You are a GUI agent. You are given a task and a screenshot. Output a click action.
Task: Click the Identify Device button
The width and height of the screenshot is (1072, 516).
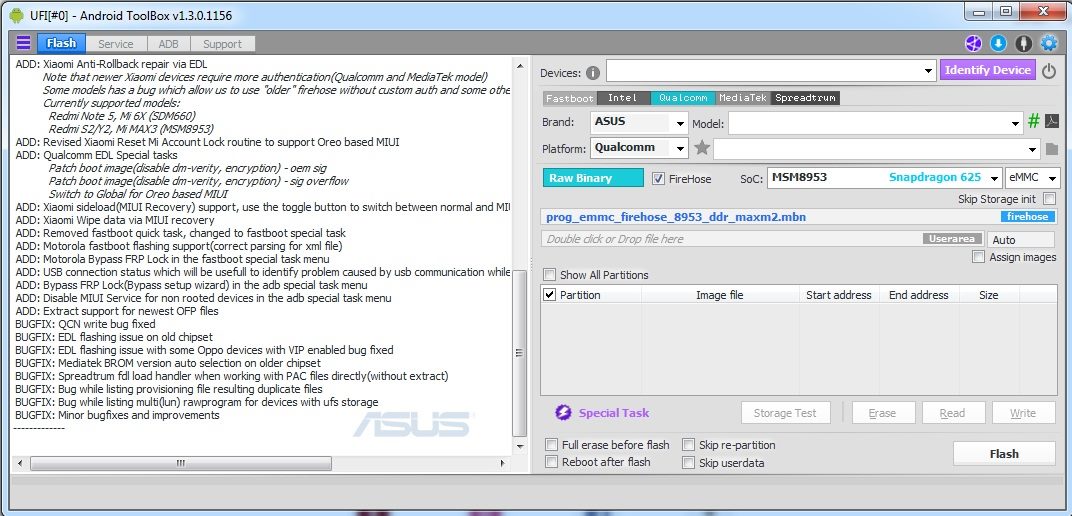tap(988, 70)
